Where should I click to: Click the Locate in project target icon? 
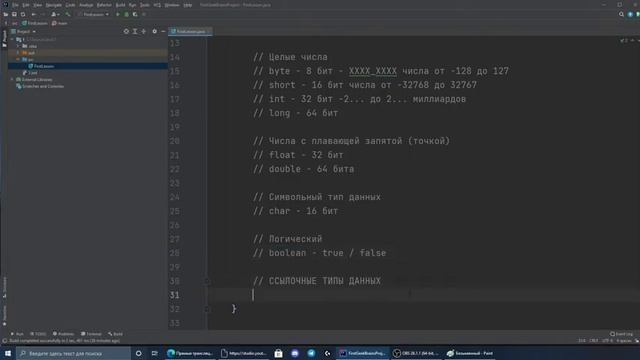(126, 31)
